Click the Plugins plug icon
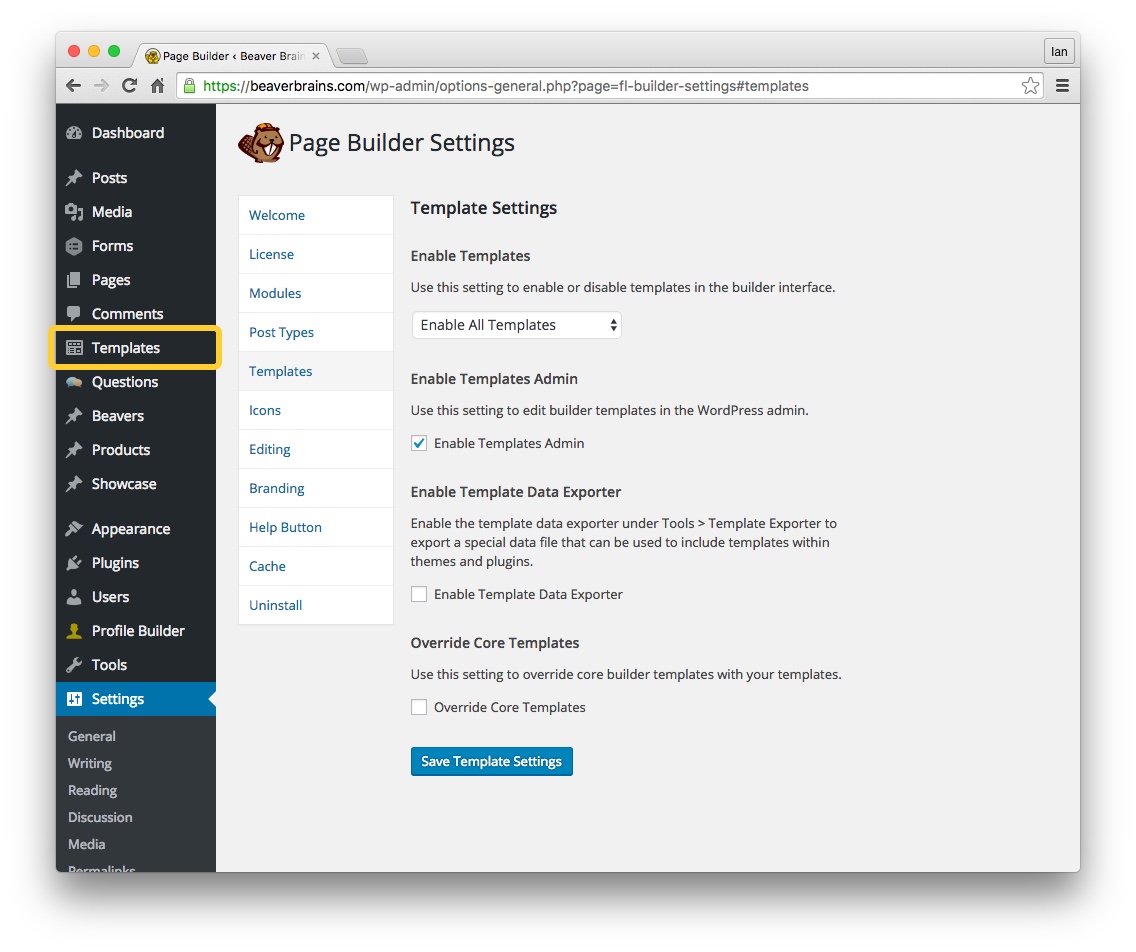Viewport: 1136px width, 952px height. coord(74,563)
